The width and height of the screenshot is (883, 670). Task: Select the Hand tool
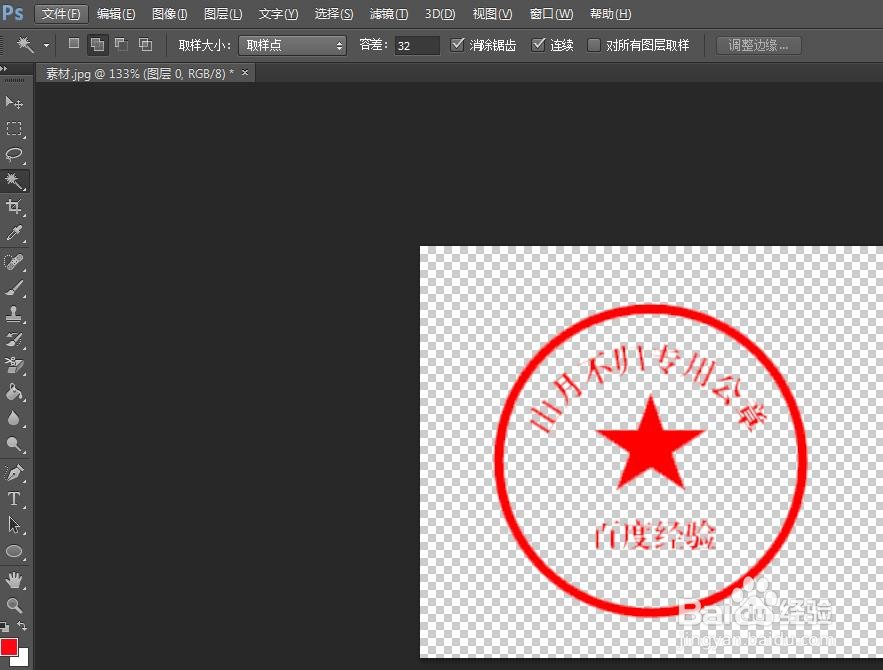(14, 579)
